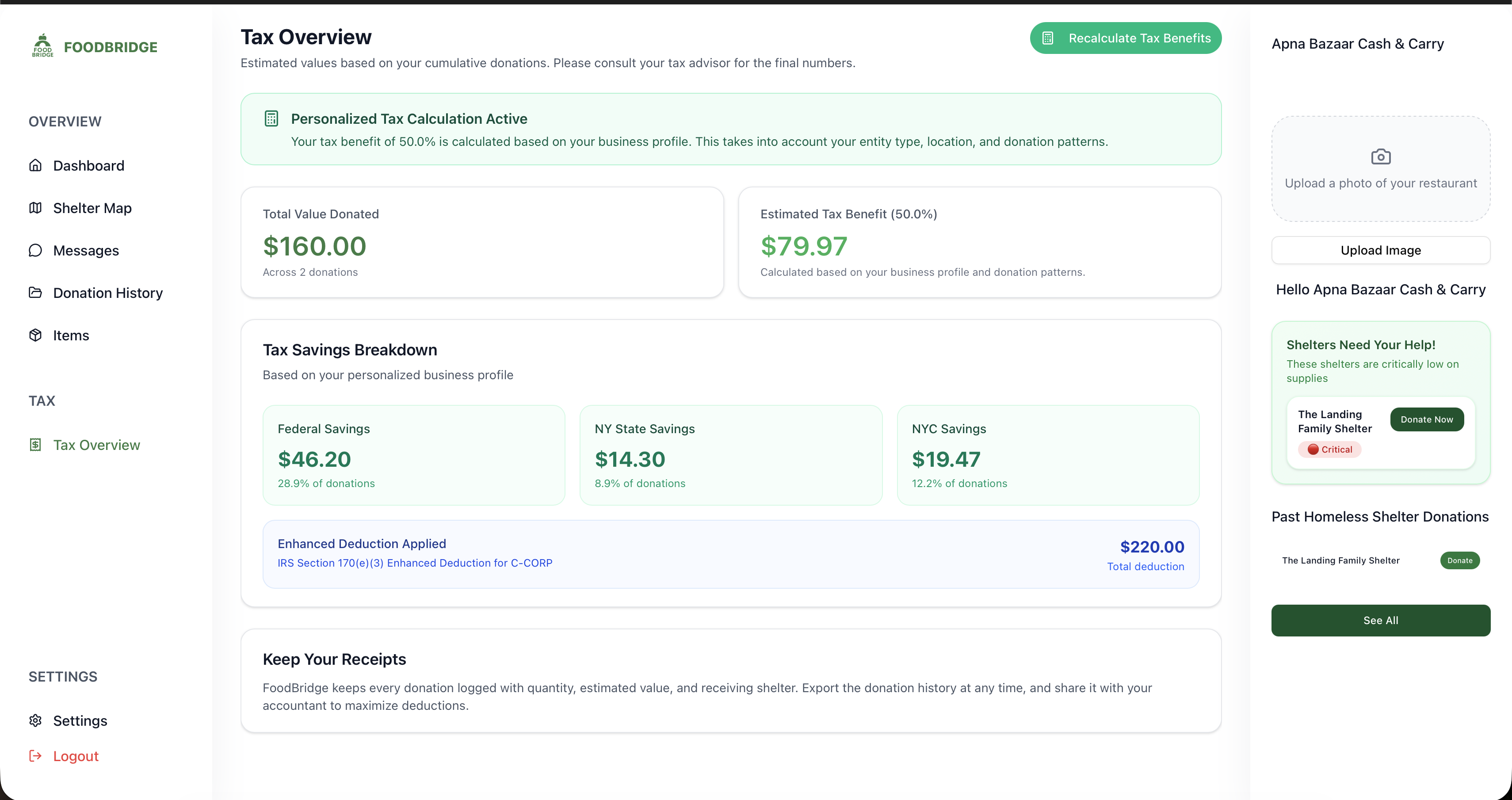
Task: Click the Settings gear icon
Action: pyautogui.click(x=35, y=720)
